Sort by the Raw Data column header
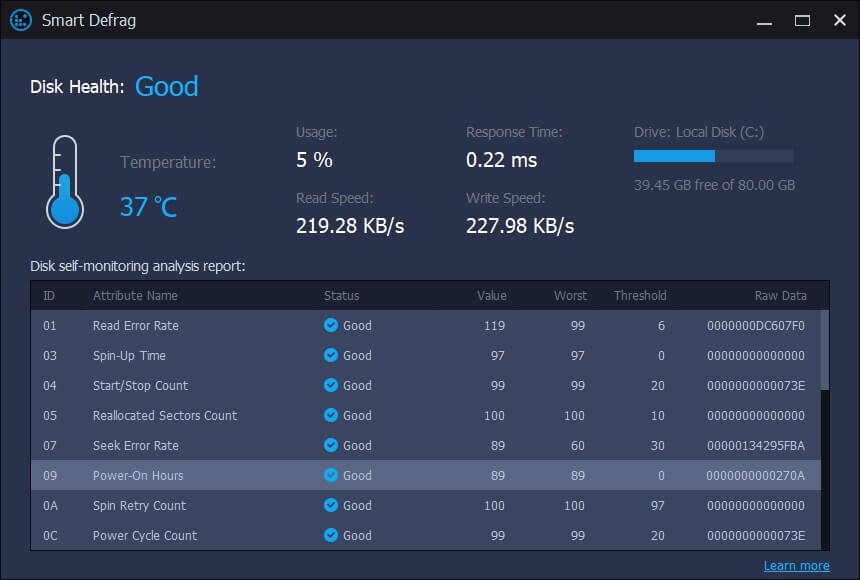The height and width of the screenshot is (580, 860). (x=780, y=295)
